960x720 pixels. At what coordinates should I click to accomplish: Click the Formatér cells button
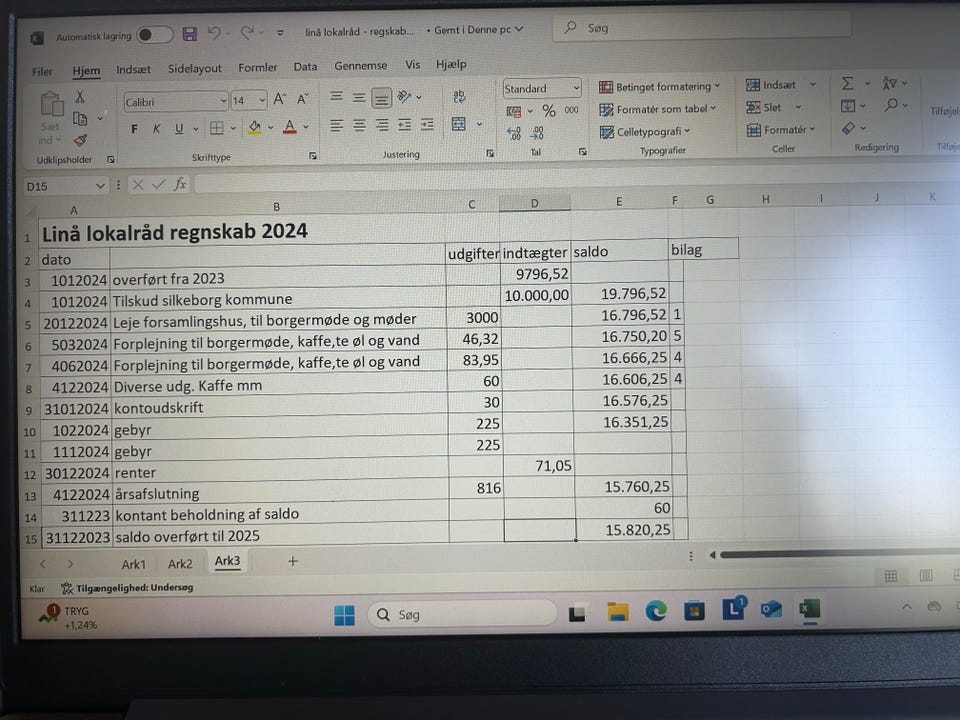tap(781, 130)
